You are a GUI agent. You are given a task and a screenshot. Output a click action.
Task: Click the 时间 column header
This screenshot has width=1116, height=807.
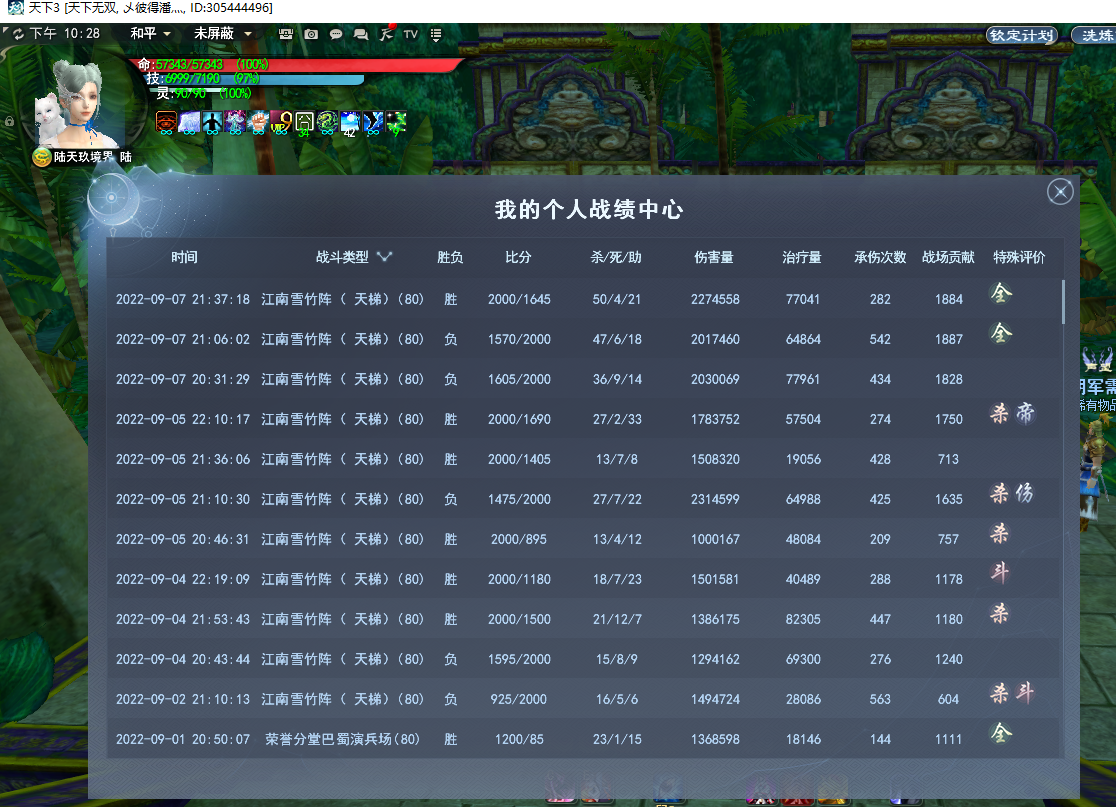(184, 257)
